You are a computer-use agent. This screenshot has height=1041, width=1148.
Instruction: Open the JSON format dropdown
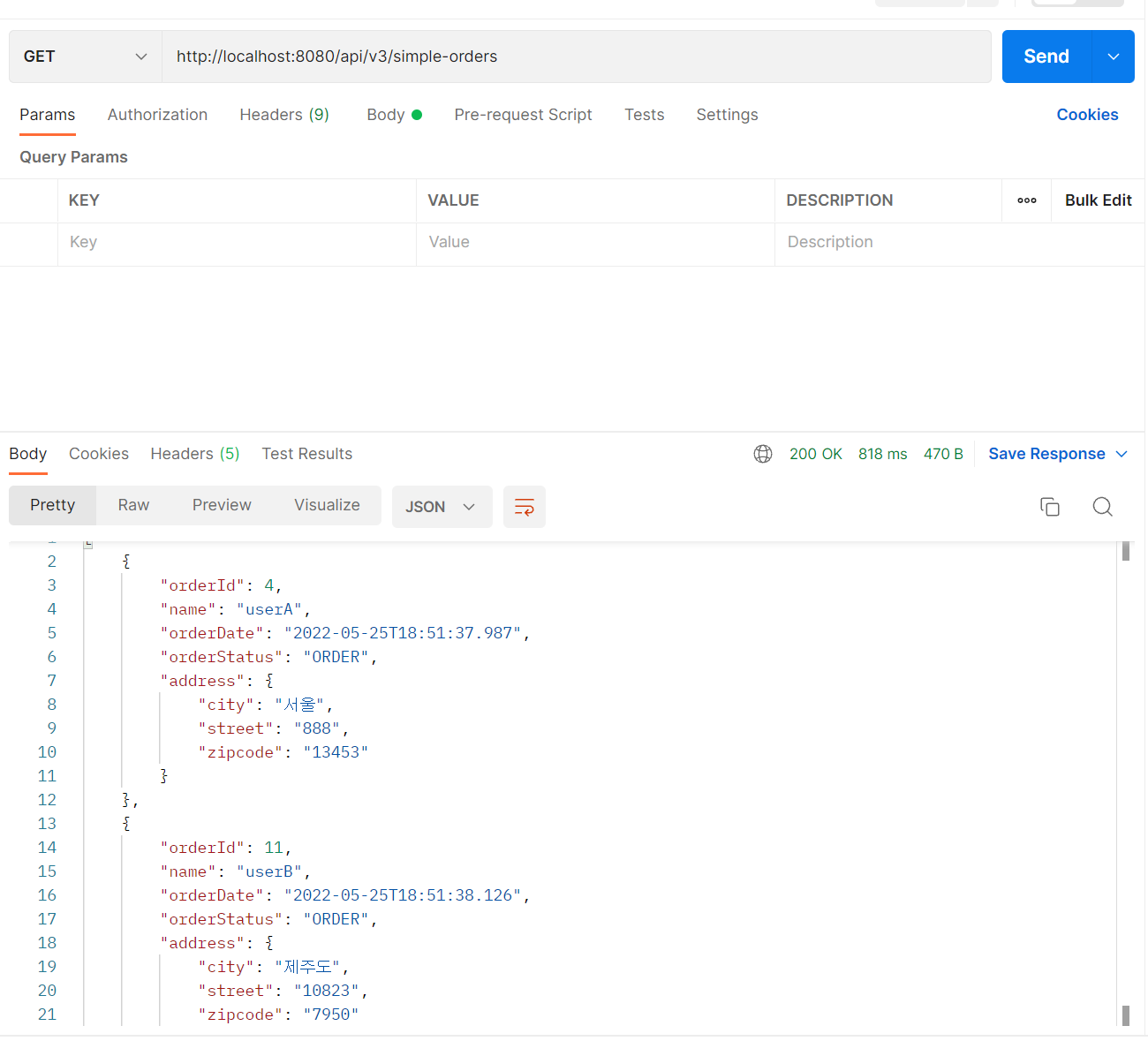tap(442, 507)
